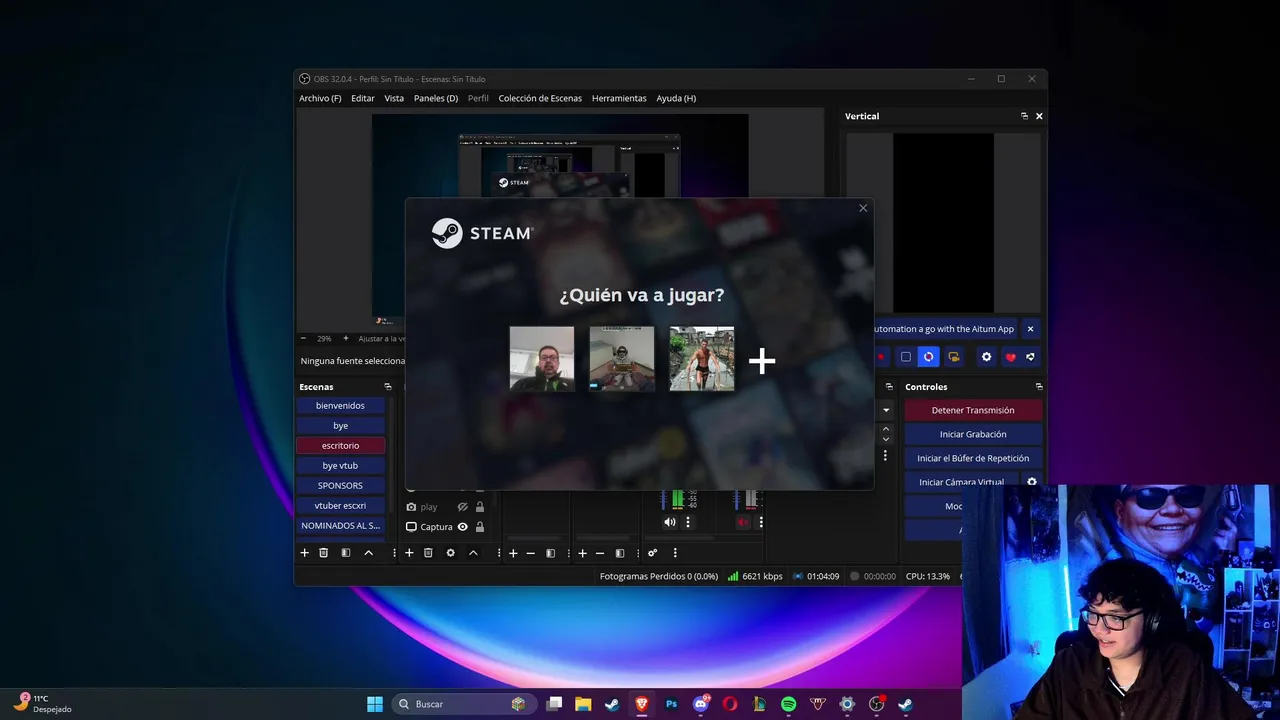Click Iniciar Cámara Virtual button
The width and height of the screenshot is (1280, 720).
[961, 481]
